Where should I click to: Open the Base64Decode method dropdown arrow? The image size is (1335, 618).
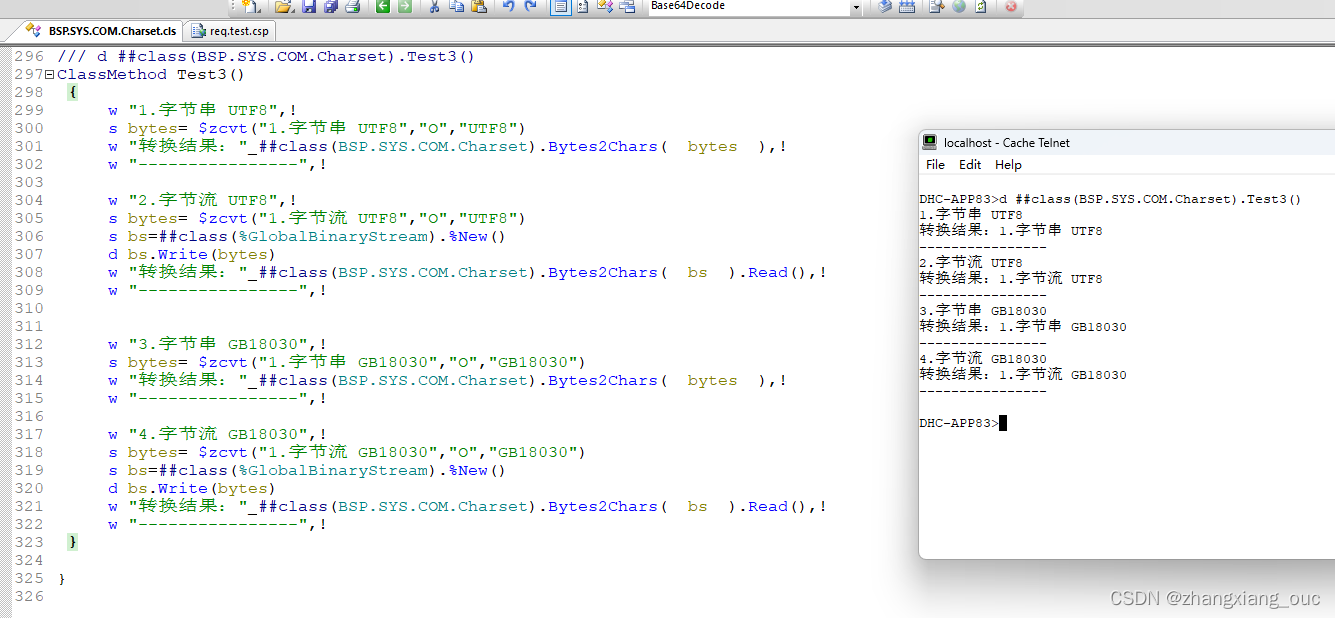click(x=856, y=7)
